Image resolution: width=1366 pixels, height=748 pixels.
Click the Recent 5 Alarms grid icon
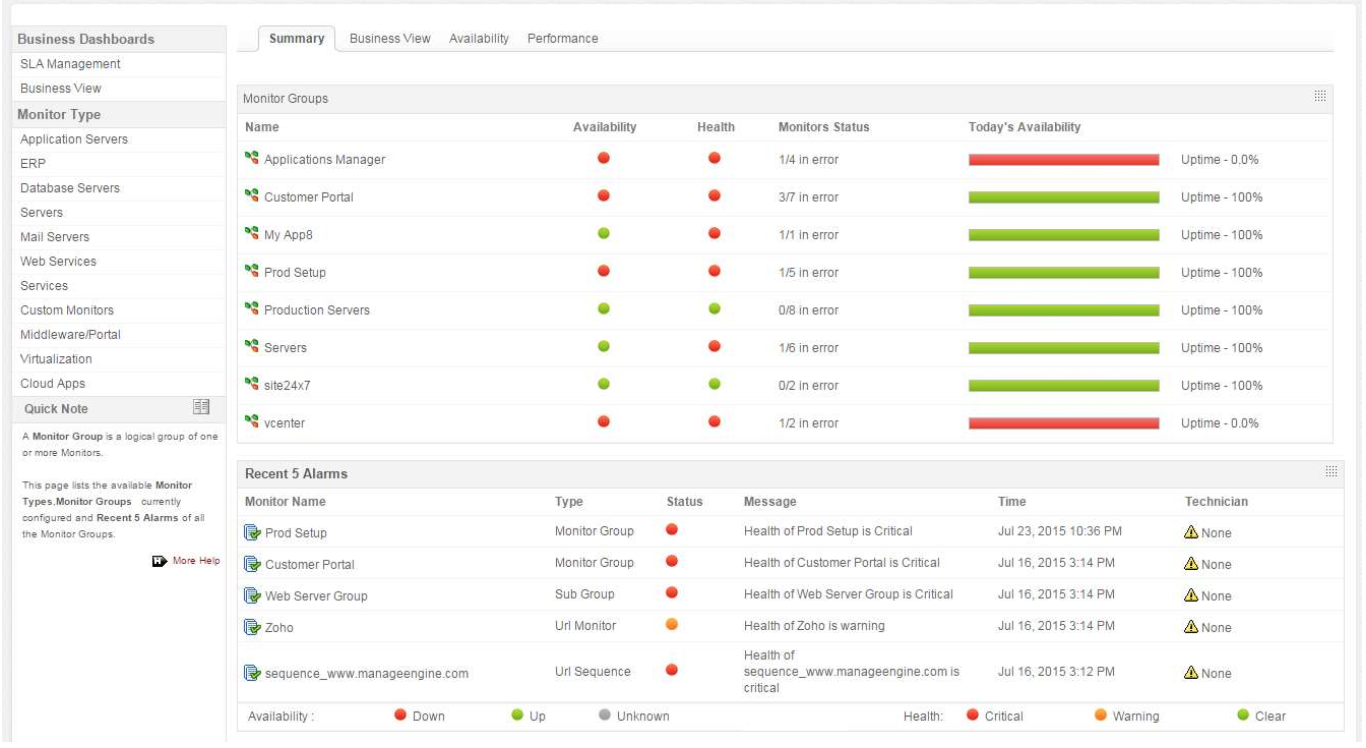[x=1331, y=472]
